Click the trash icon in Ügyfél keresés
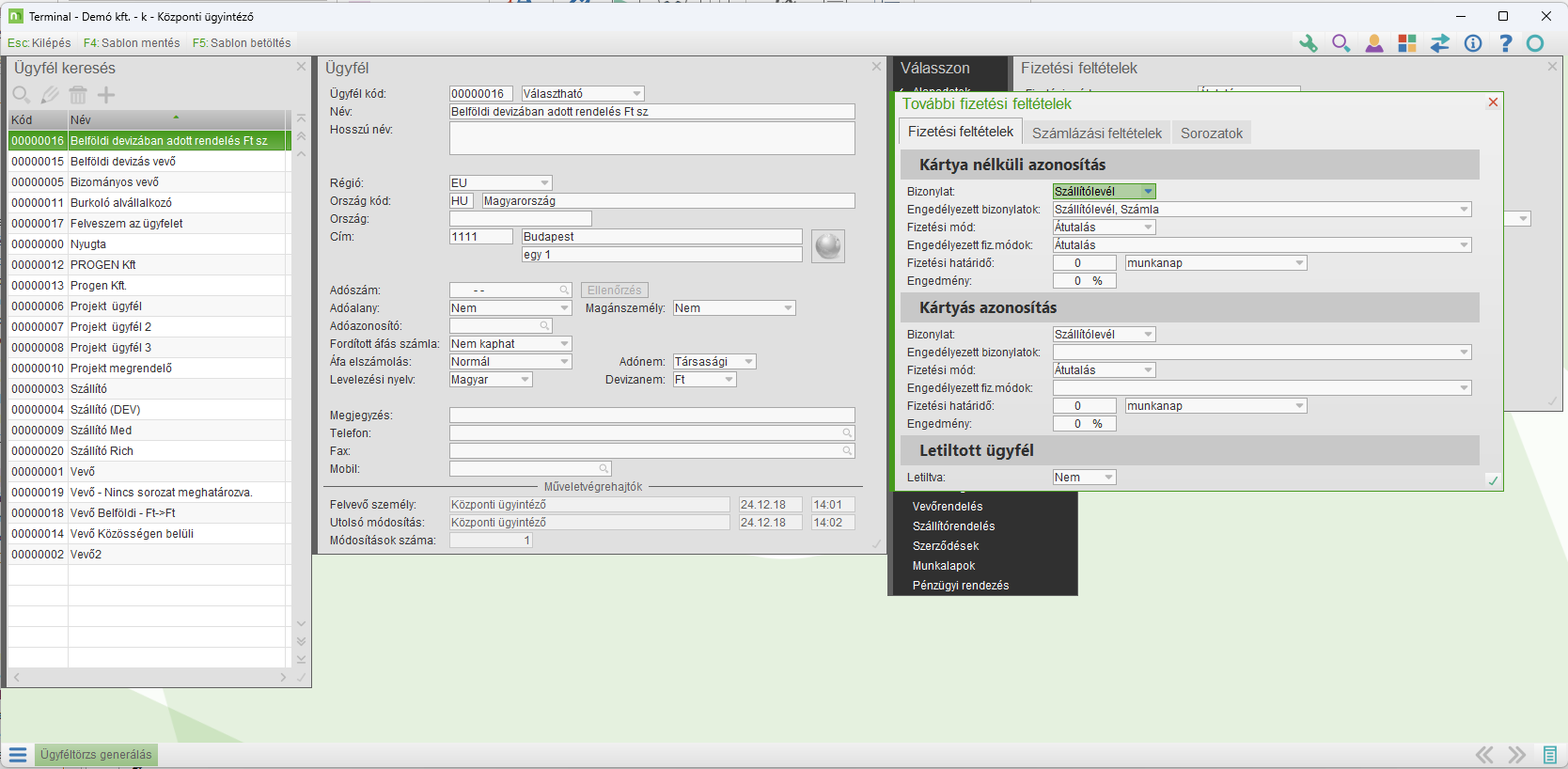 (x=78, y=95)
